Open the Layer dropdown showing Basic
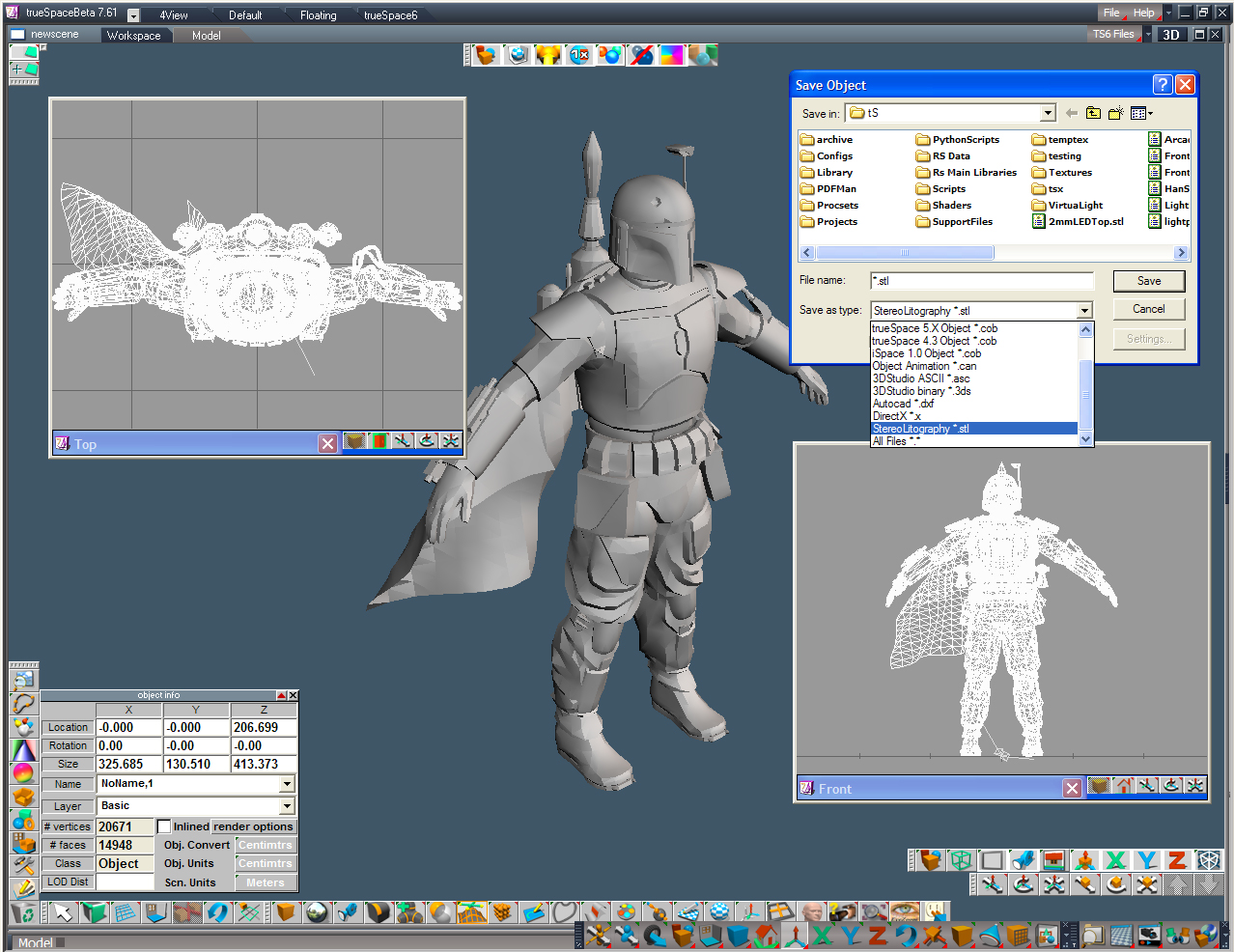Image resolution: width=1234 pixels, height=952 pixels. pos(287,806)
